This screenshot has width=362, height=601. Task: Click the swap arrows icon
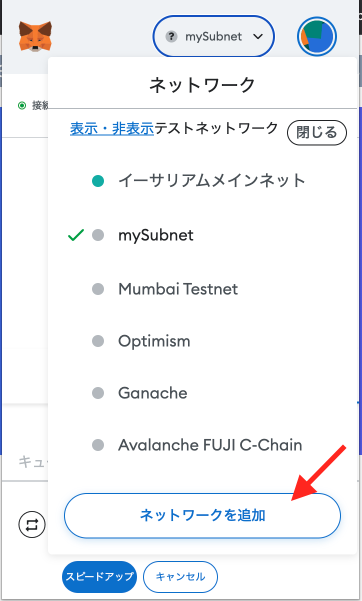click(32, 524)
